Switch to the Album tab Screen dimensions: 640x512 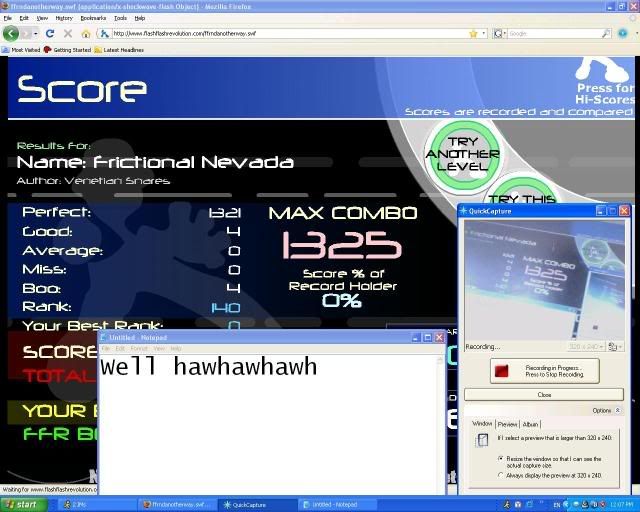[531, 424]
